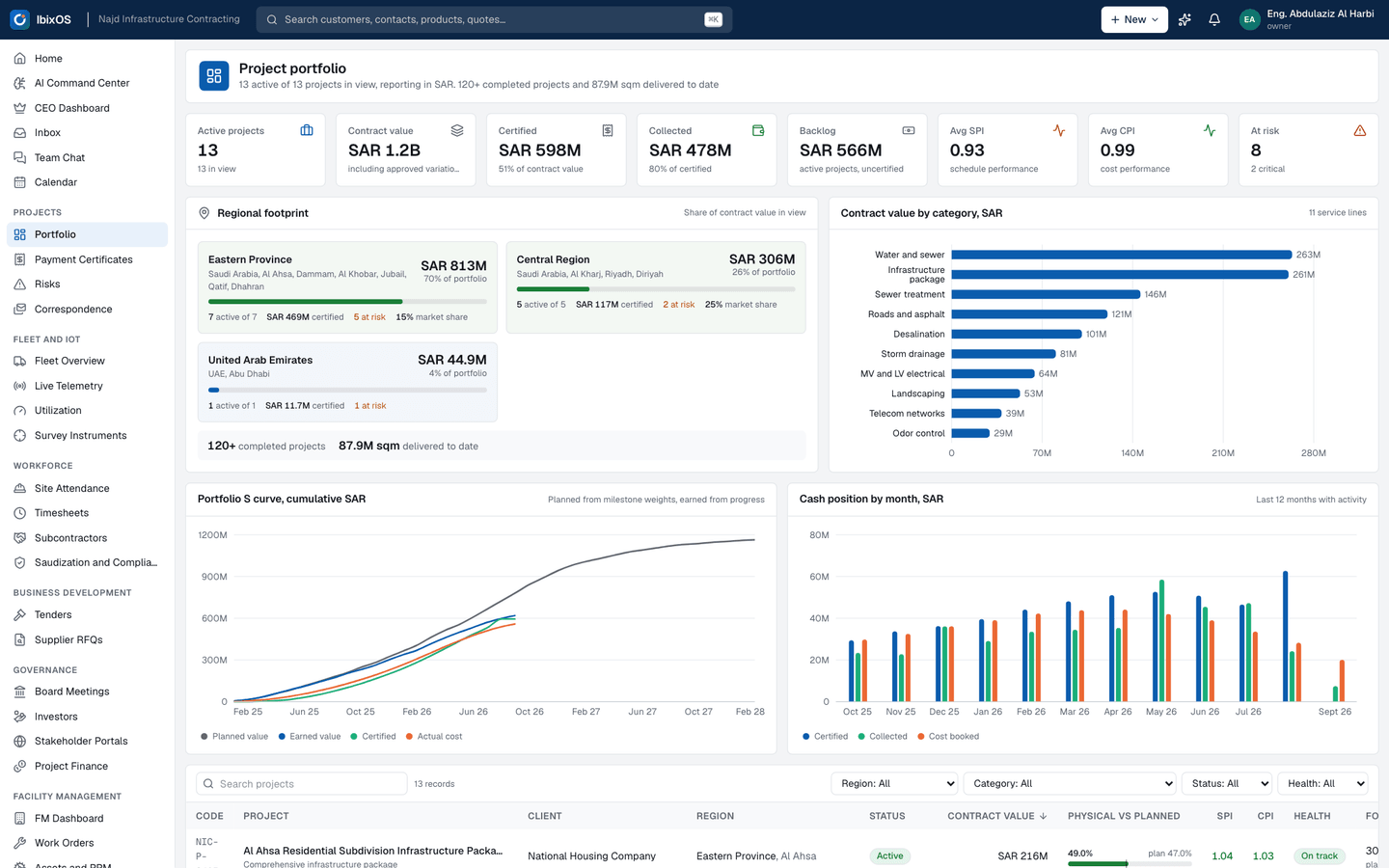Viewport: 1389px width, 868px height.
Task: Focus the Search projects field
Action: 302,784
